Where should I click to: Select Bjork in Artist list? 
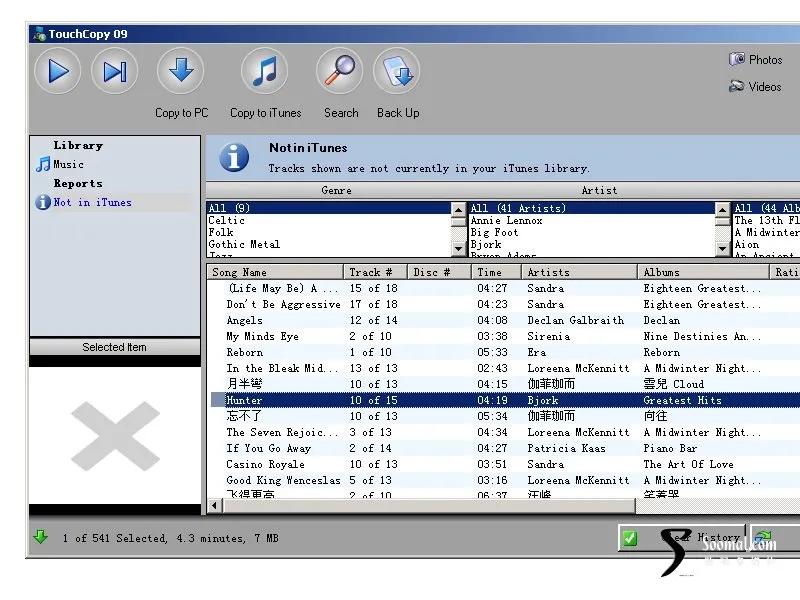486,244
